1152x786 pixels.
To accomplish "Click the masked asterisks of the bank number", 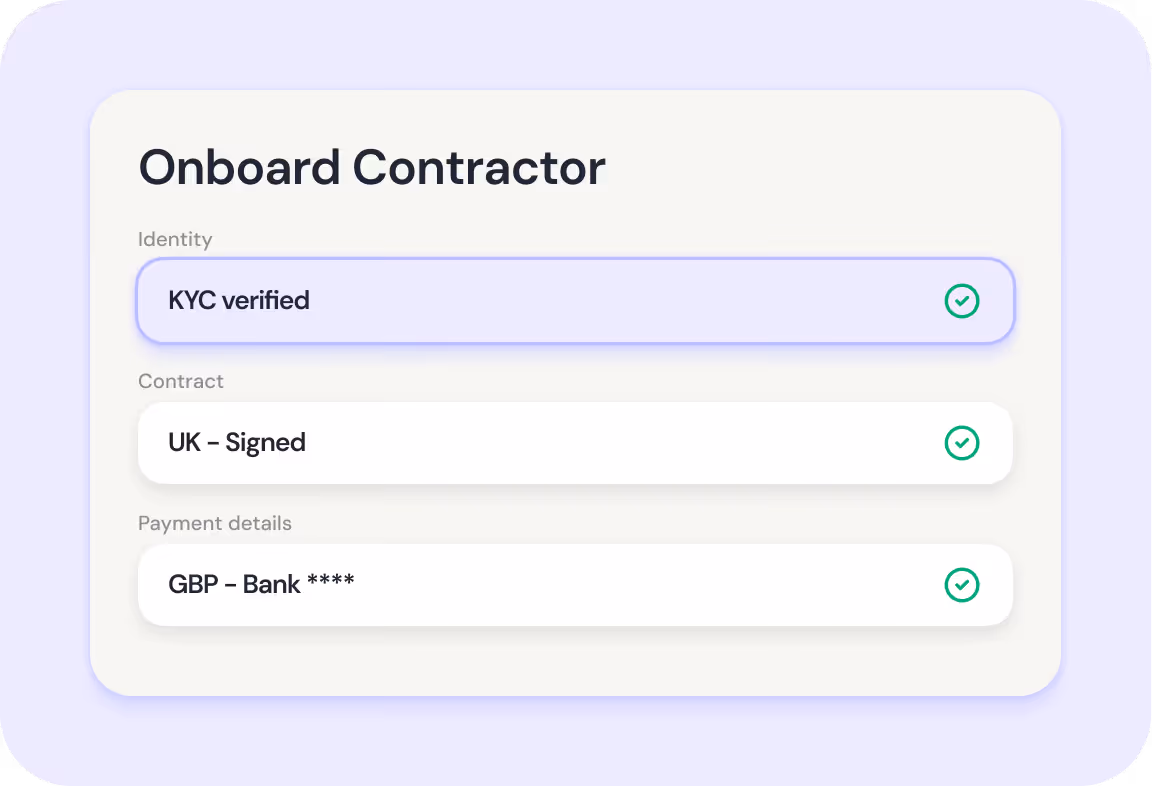I will click(331, 582).
